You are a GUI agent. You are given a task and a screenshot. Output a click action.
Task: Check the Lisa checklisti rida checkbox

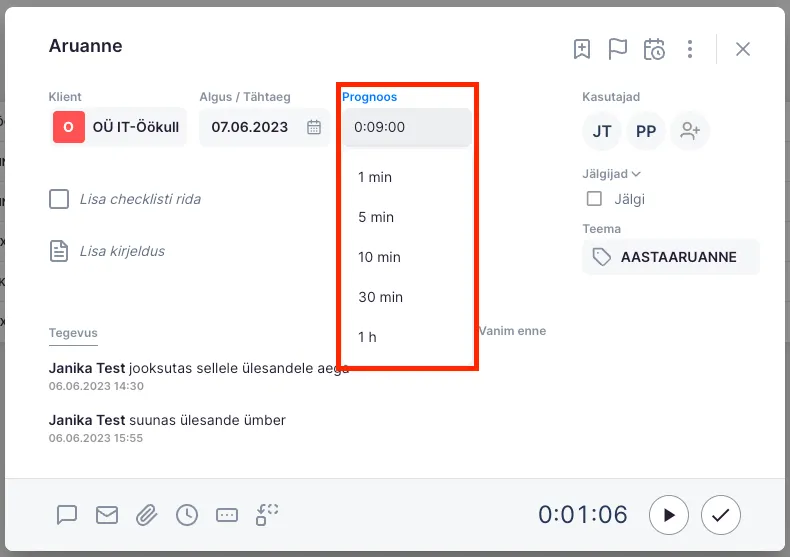pyautogui.click(x=59, y=199)
